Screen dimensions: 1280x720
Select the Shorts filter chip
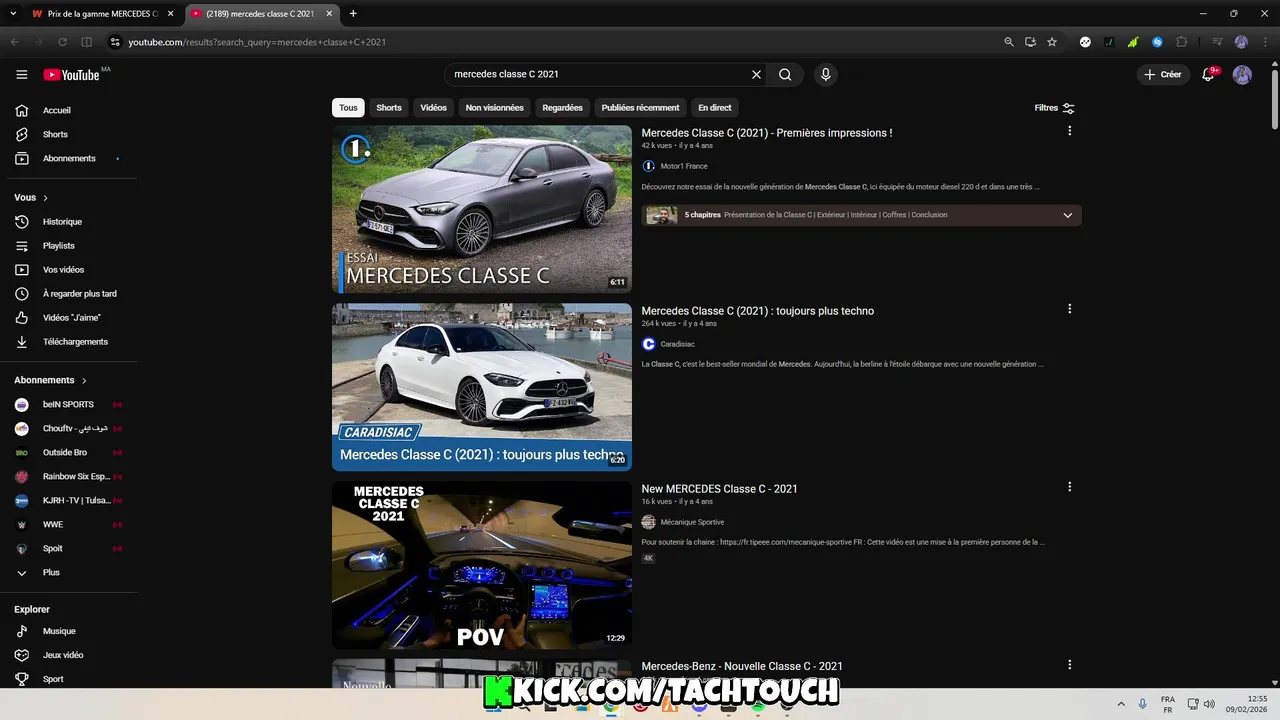point(389,107)
